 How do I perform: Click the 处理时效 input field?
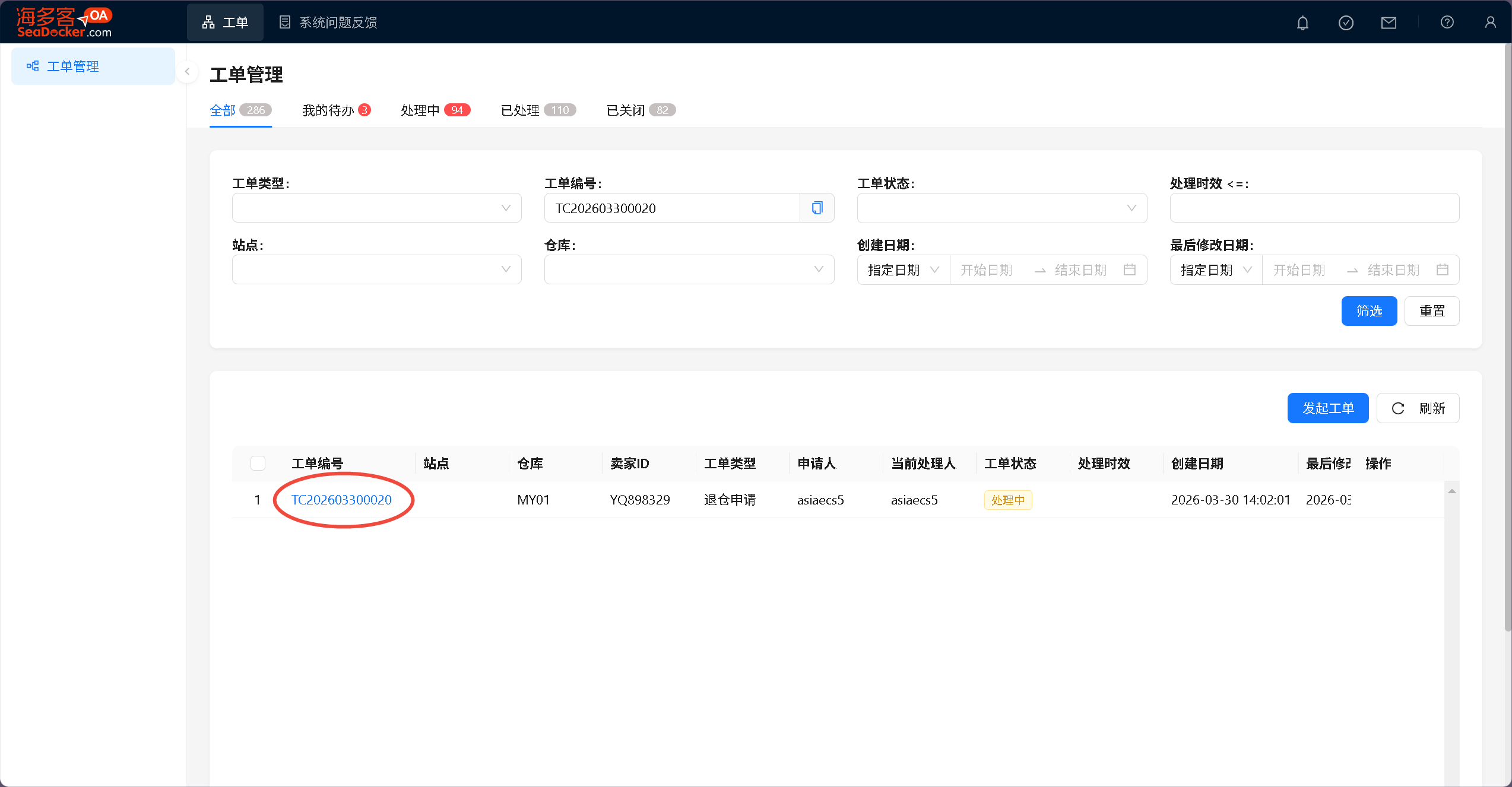point(1314,208)
